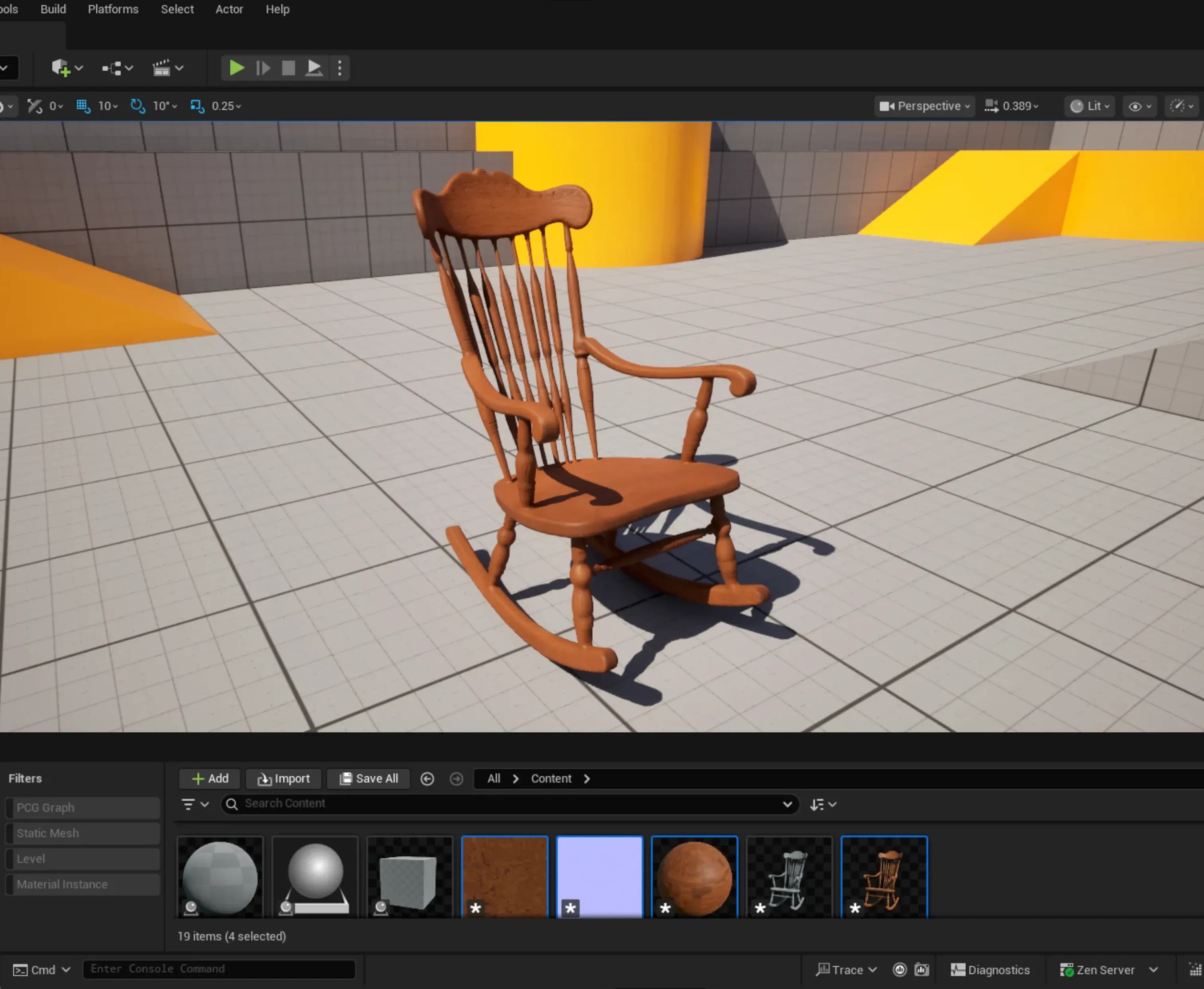Click the Save All button
This screenshot has width=1204, height=989.
(x=368, y=778)
